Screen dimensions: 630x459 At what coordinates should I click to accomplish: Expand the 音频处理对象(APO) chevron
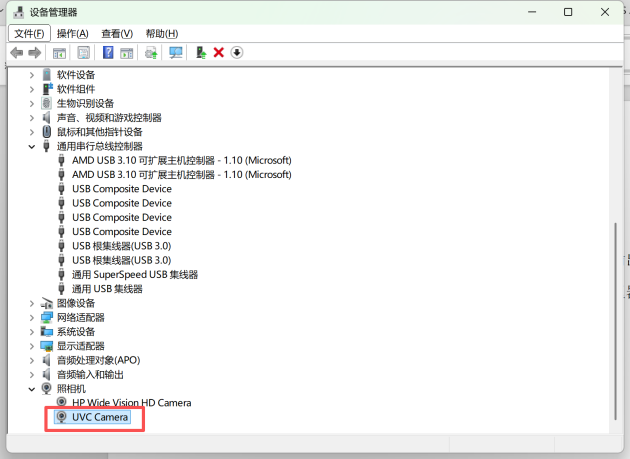[x=32, y=361]
